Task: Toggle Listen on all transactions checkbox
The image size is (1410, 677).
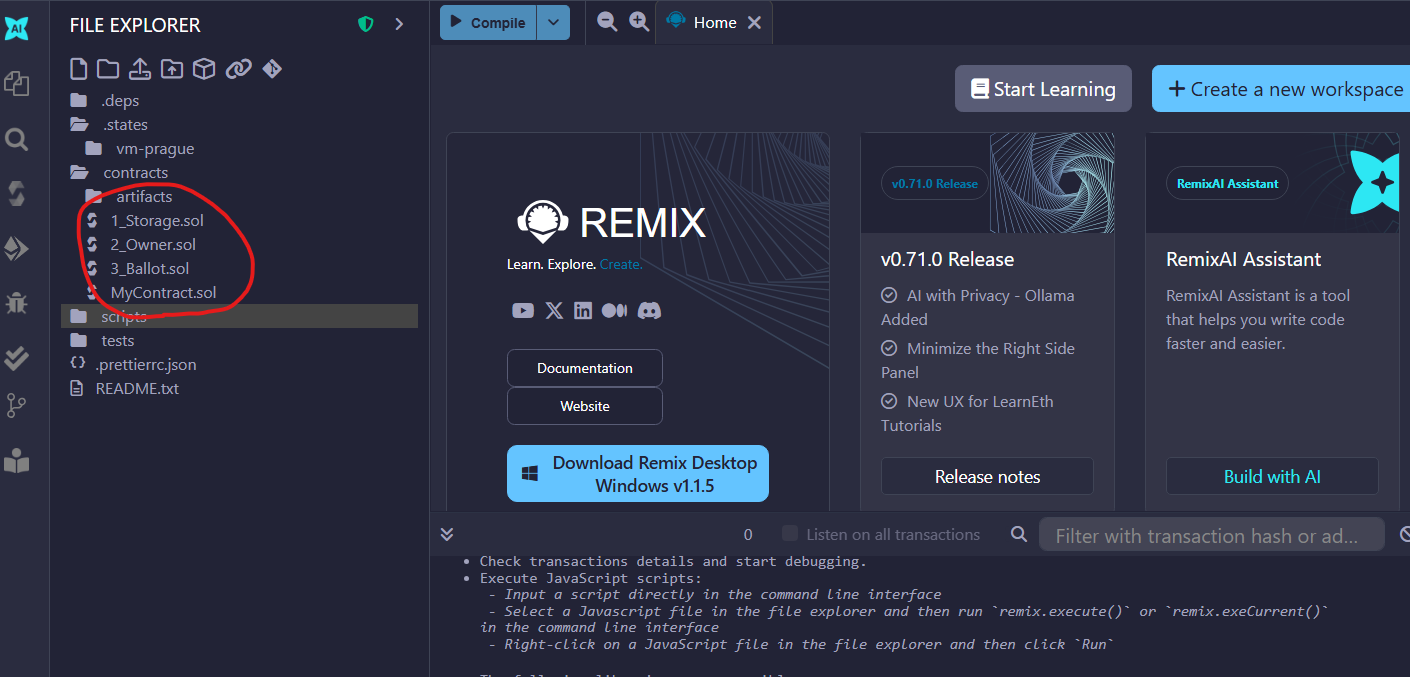Action: pos(790,534)
